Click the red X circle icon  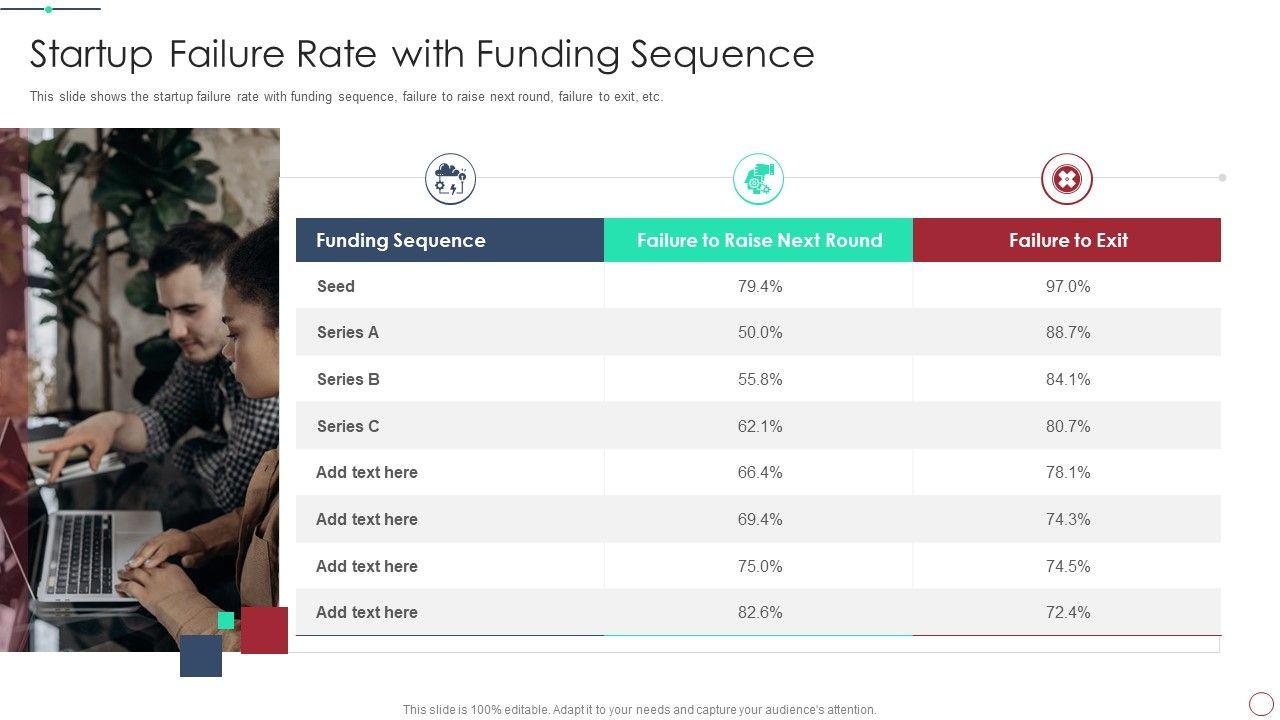pos(1067,180)
